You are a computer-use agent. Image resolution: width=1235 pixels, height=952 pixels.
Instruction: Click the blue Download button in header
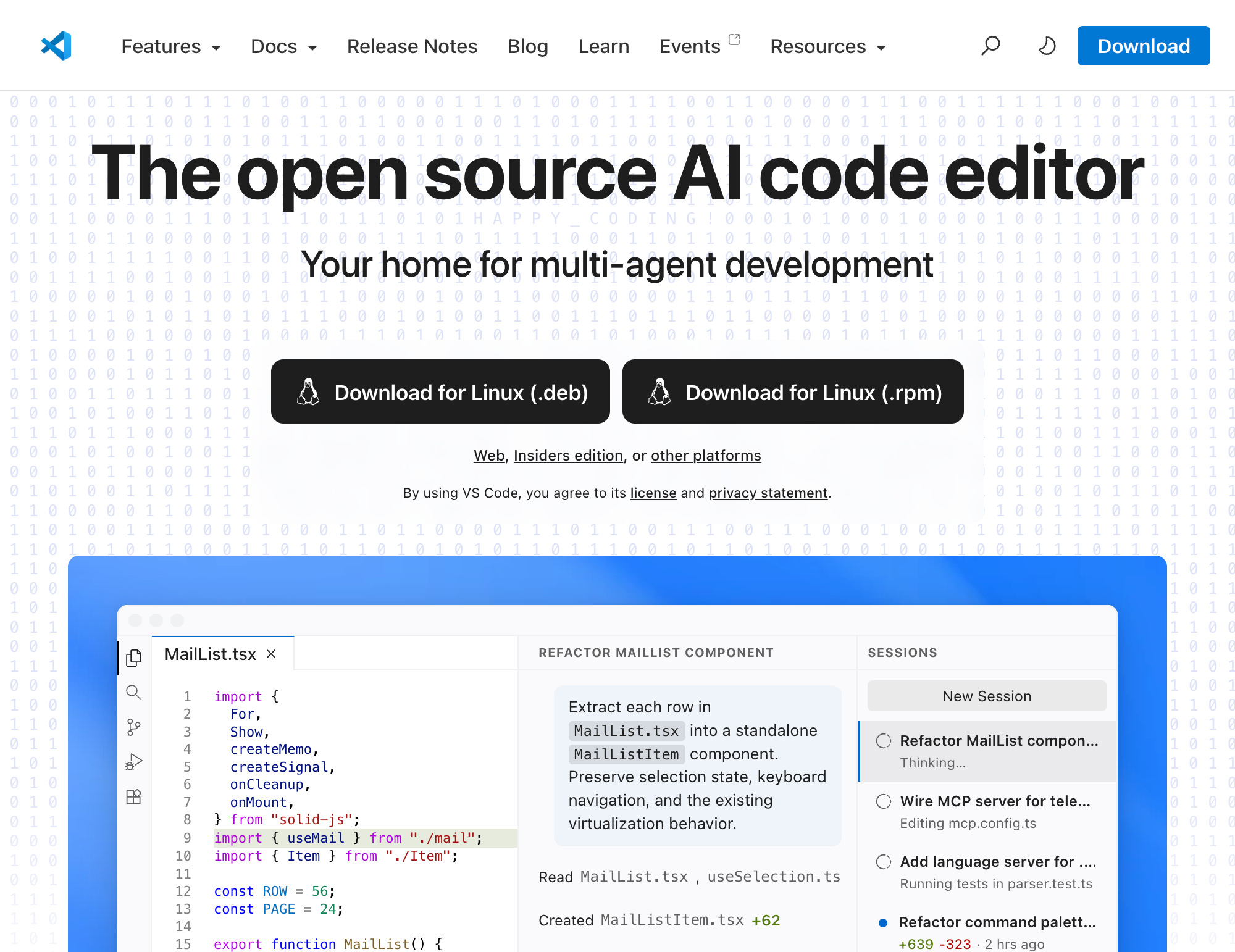(1144, 46)
